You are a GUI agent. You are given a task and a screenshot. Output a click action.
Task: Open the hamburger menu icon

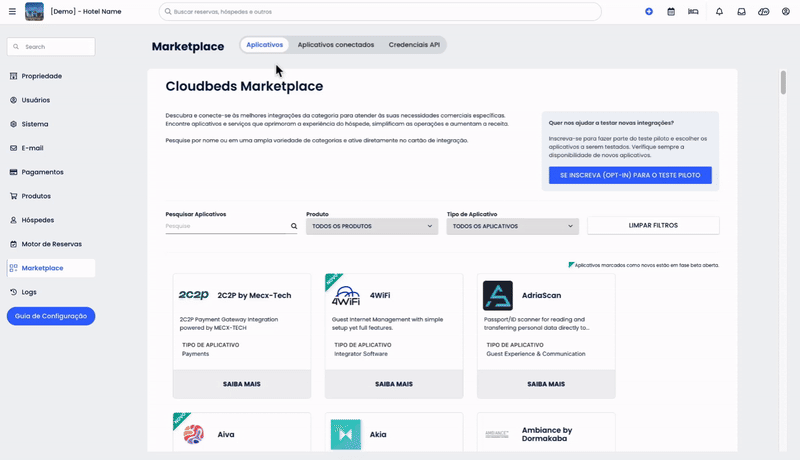pos(12,11)
